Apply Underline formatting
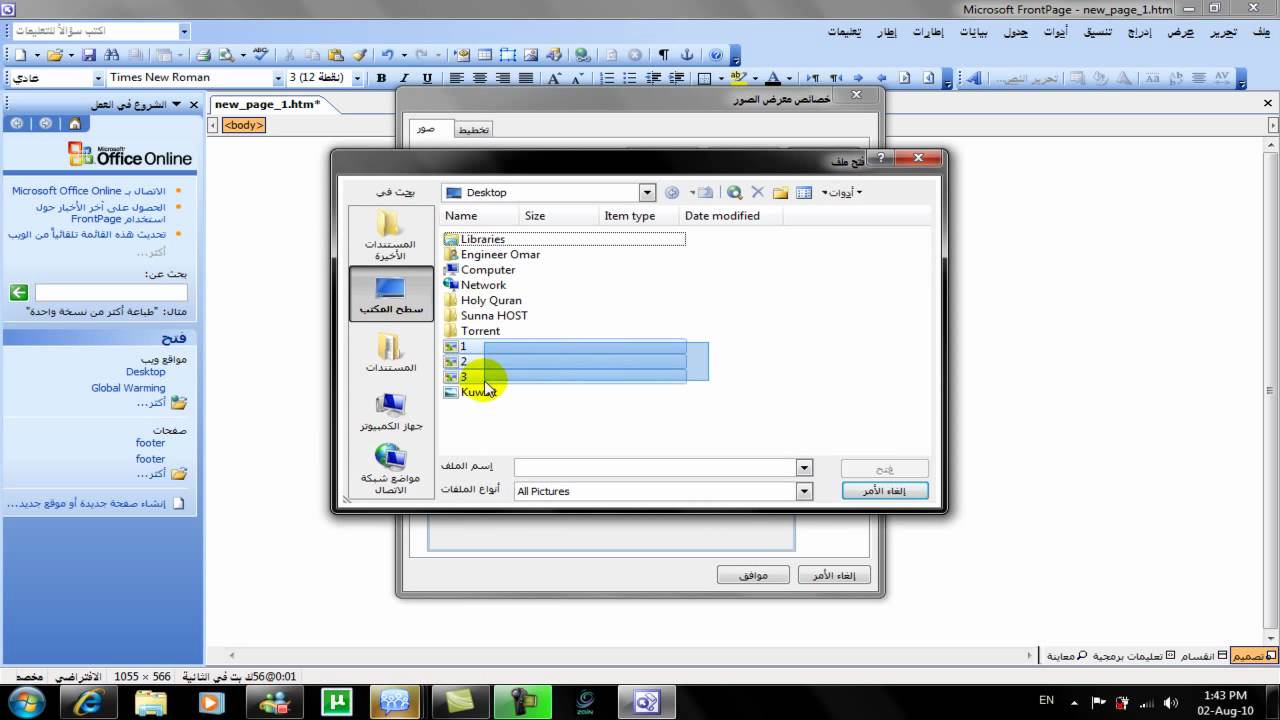 (427, 78)
